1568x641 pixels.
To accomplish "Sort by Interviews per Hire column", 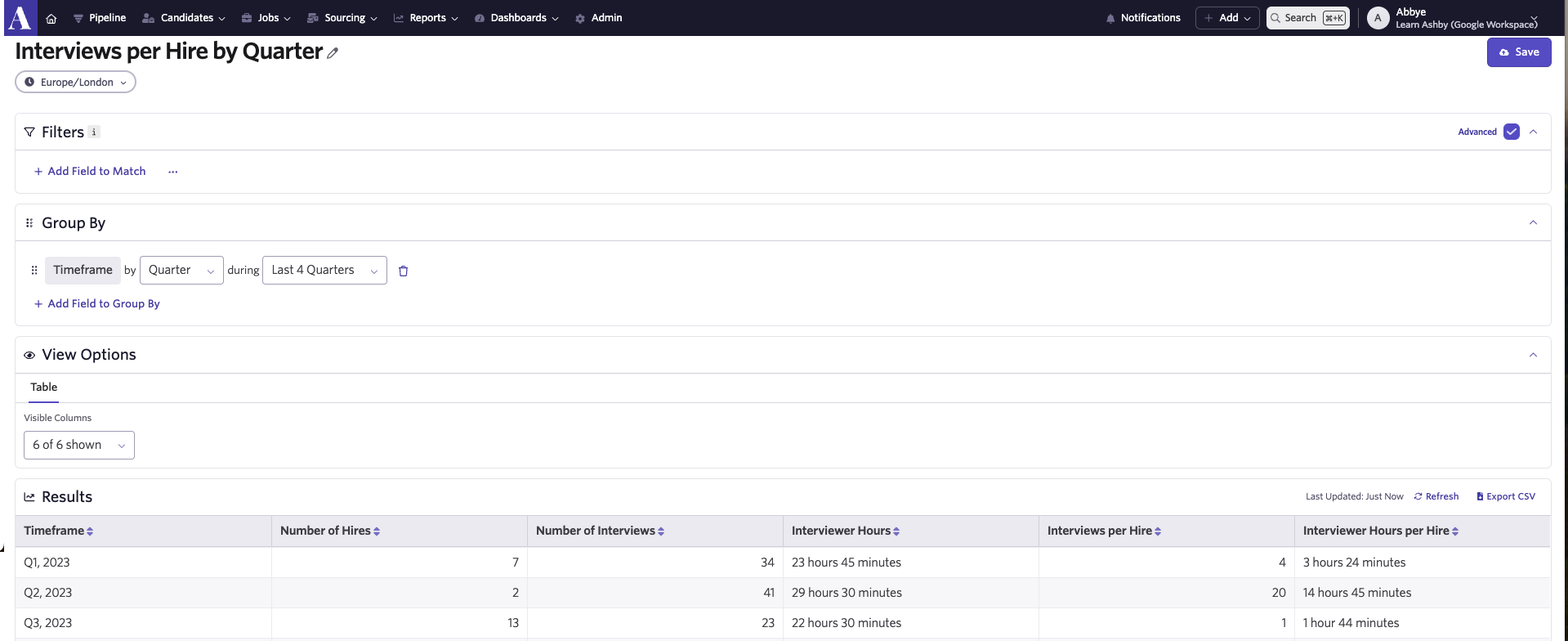I will [x=1158, y=531].
